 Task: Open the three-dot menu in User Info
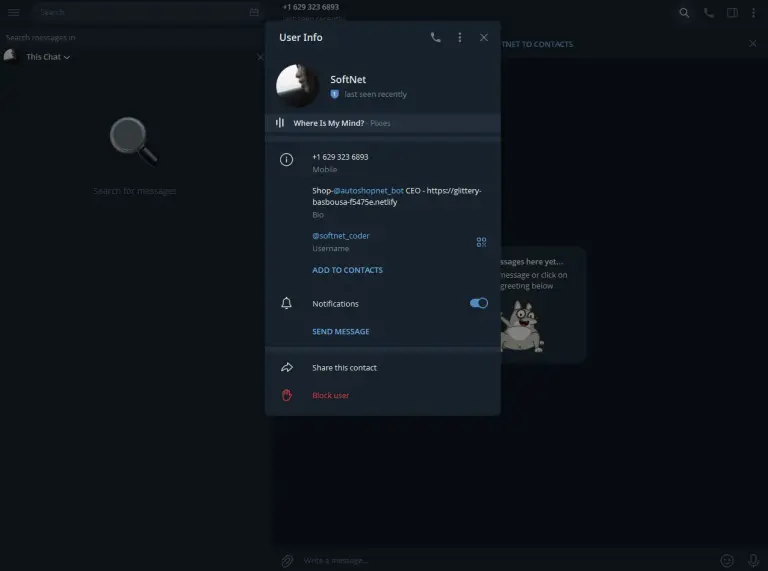(x=459, y=37)
